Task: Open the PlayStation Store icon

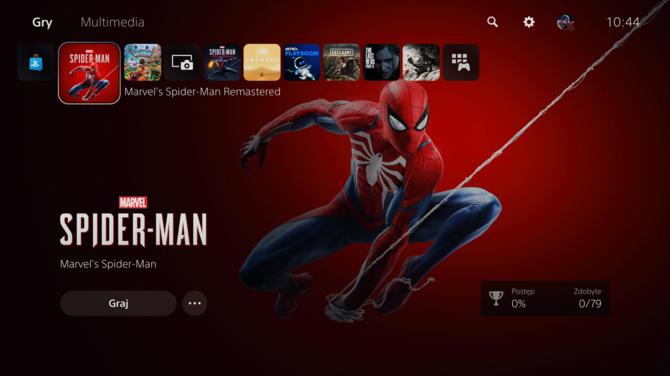Action: (x=36, y=63)
